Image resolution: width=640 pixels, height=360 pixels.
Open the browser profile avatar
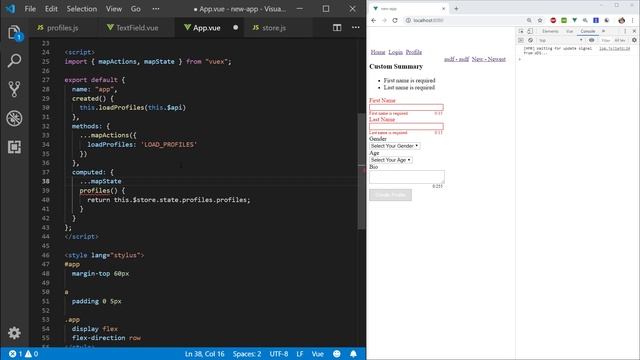[x=621, y=20]
